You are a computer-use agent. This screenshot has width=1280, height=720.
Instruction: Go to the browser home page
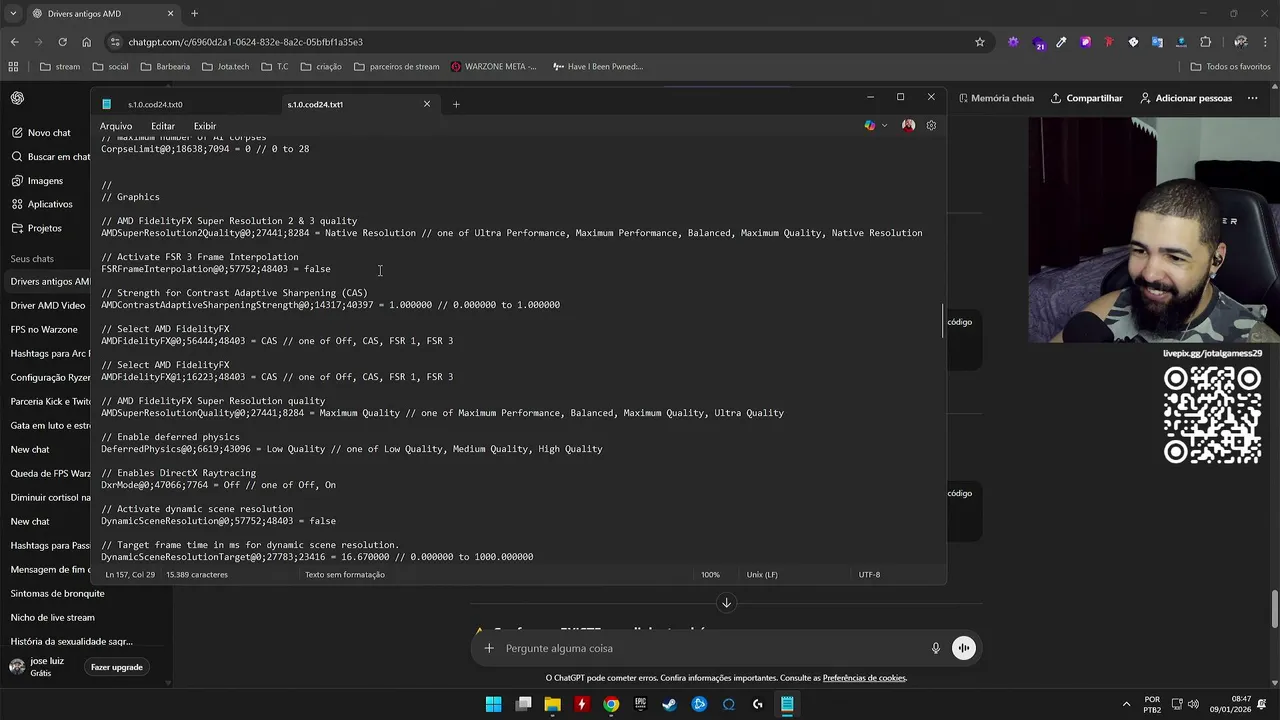pos(86,42)
